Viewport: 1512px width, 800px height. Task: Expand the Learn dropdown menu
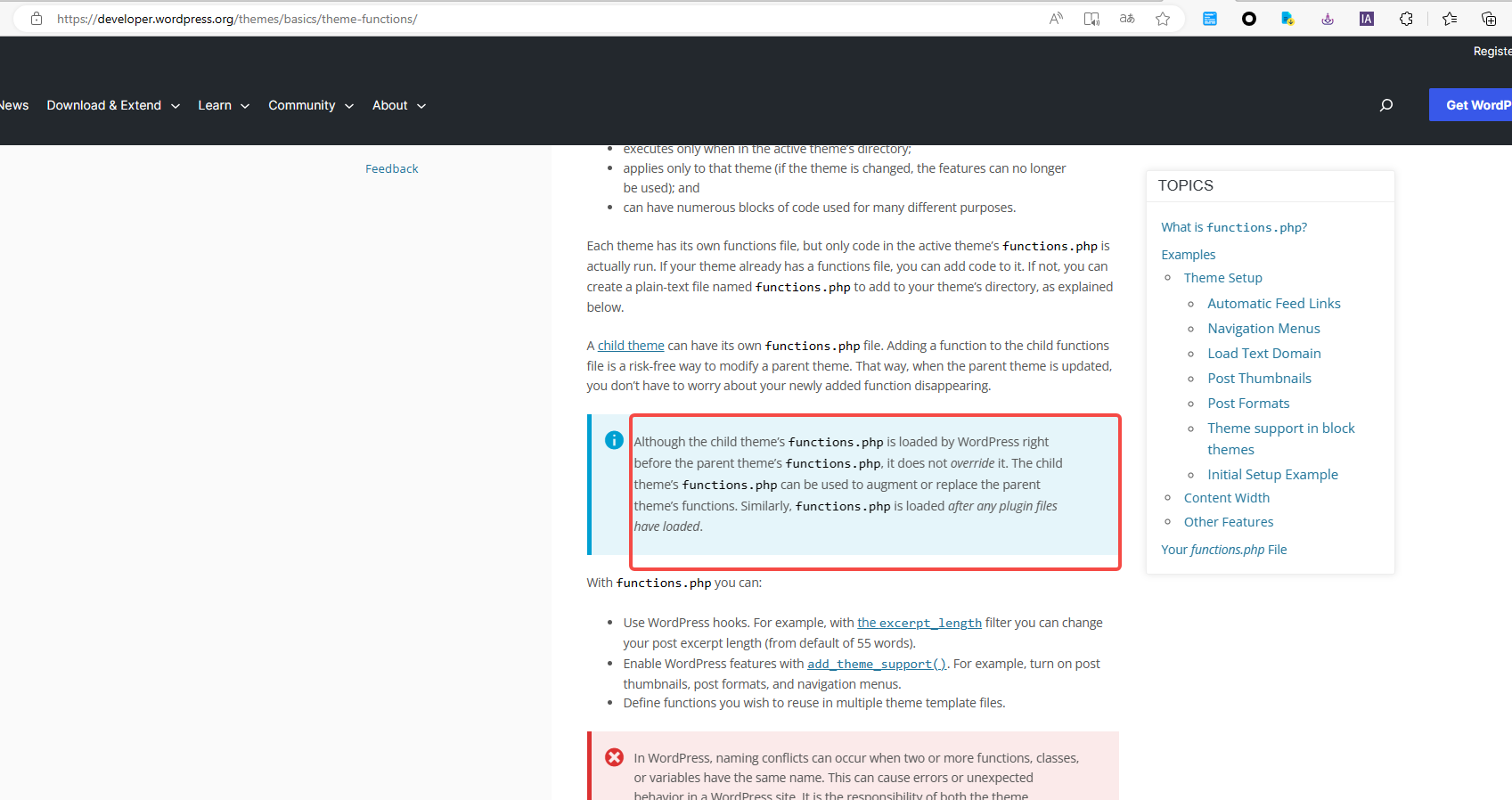223,105
